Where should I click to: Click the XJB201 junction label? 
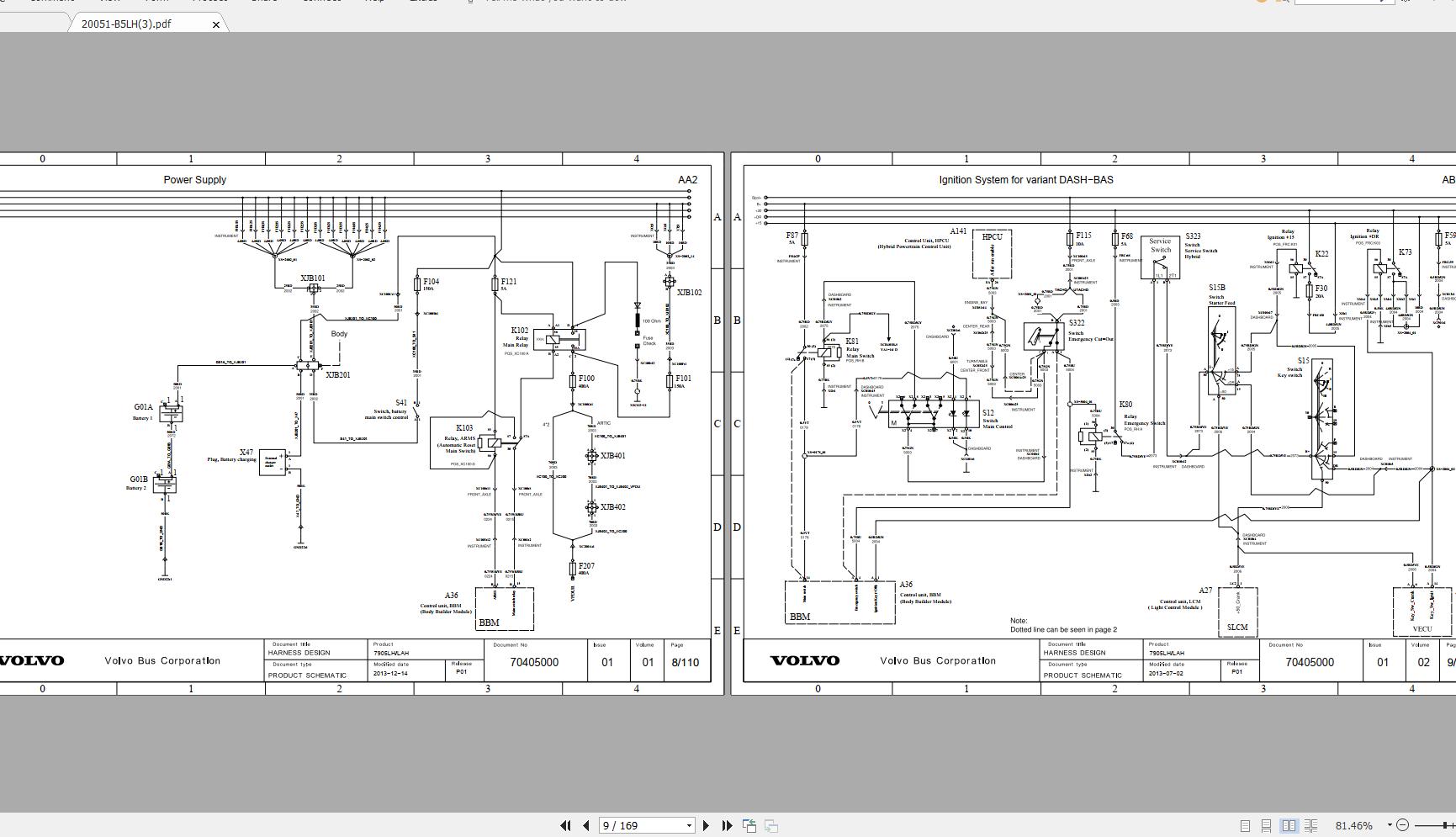(x=337, y=375)
